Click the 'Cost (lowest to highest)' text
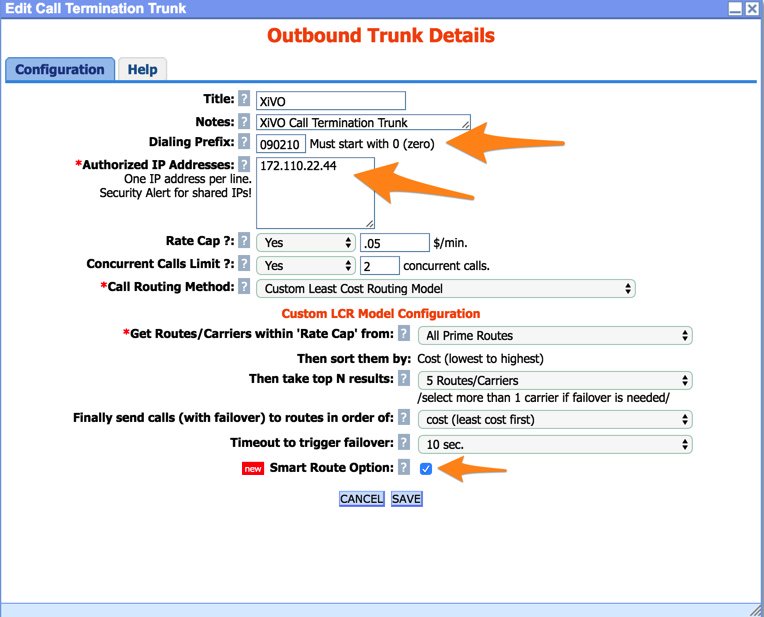 click(480, 359)
